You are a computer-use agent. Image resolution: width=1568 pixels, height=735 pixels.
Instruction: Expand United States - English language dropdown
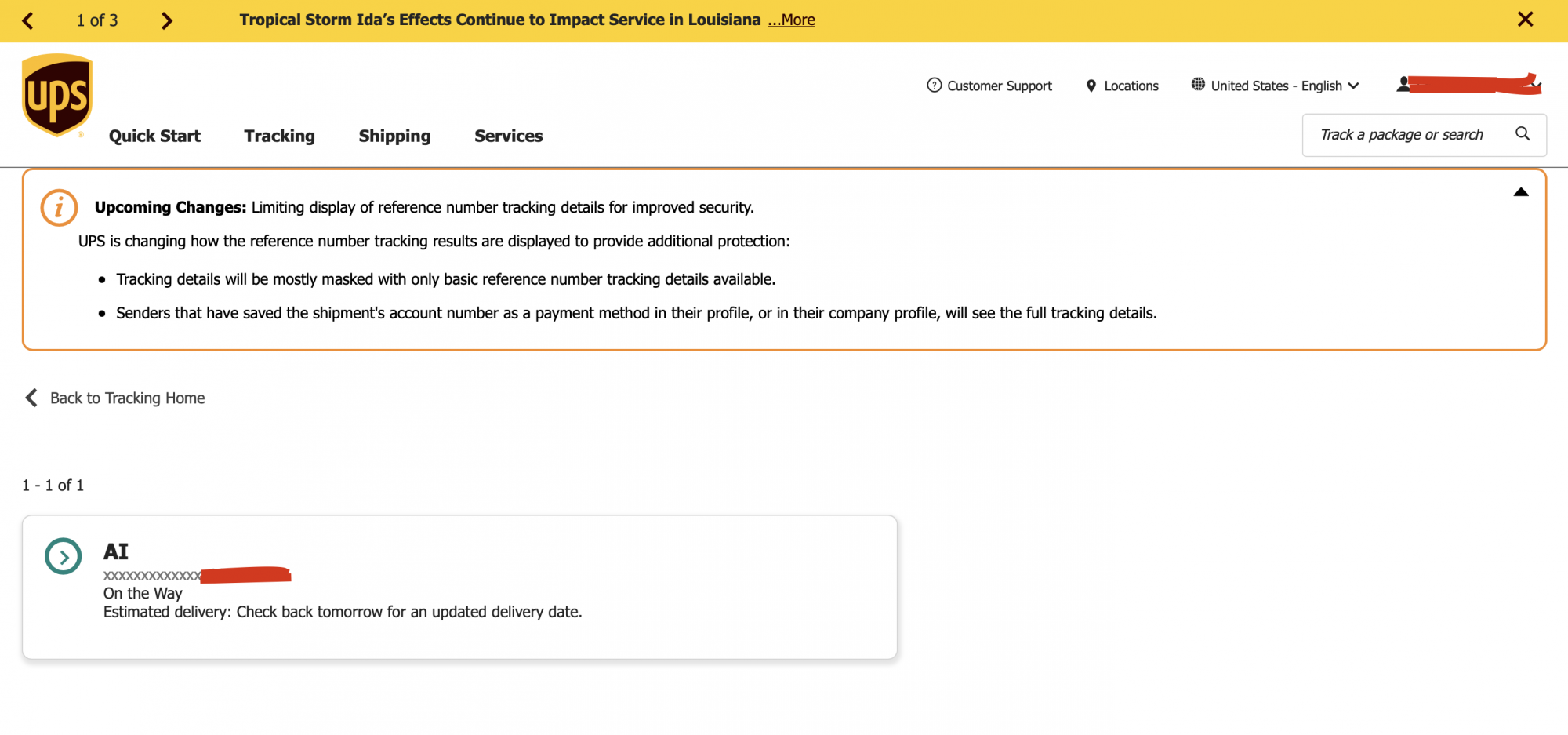[1284, 86]
